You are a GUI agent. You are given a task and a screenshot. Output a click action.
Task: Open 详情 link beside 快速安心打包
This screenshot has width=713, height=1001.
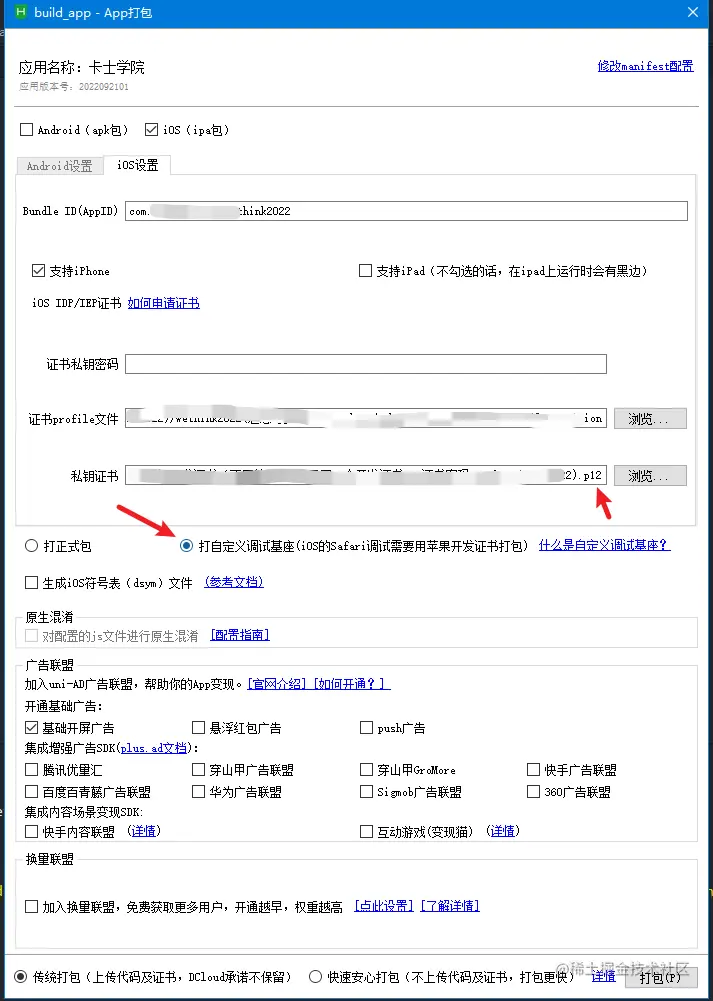[603, 976]
